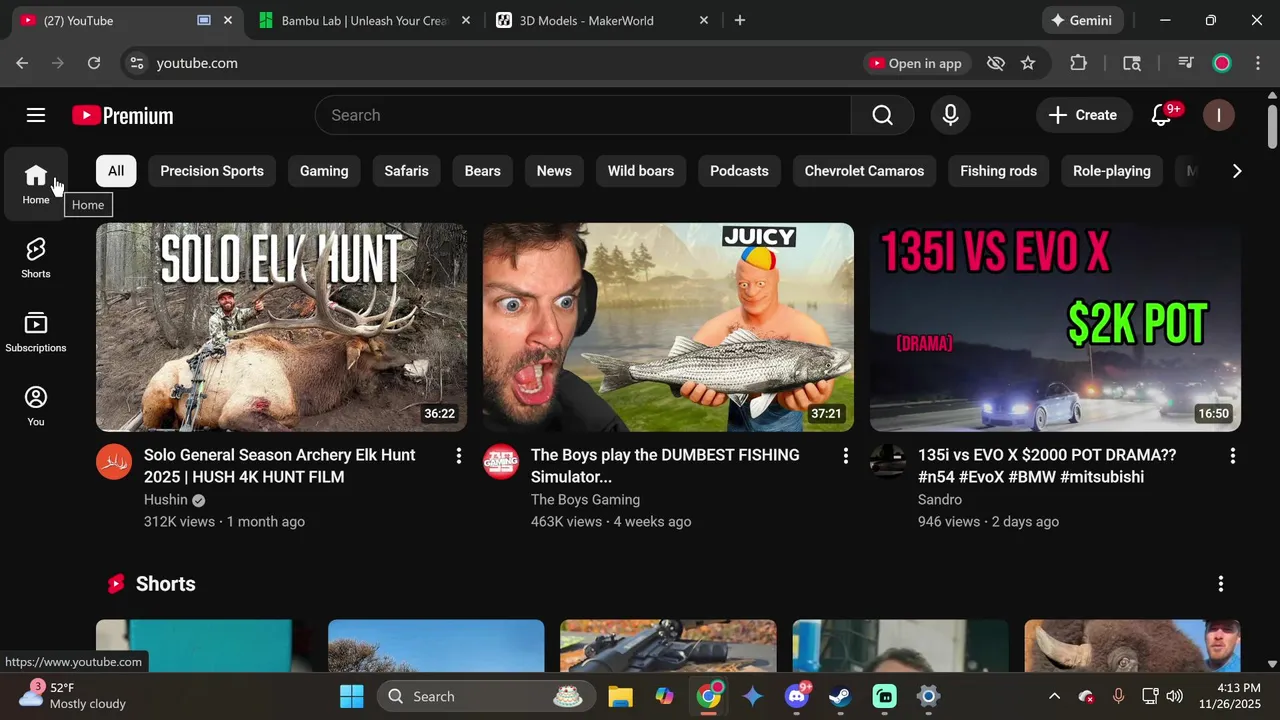Play the 135i vs EVO X thumbnail

1055,327
